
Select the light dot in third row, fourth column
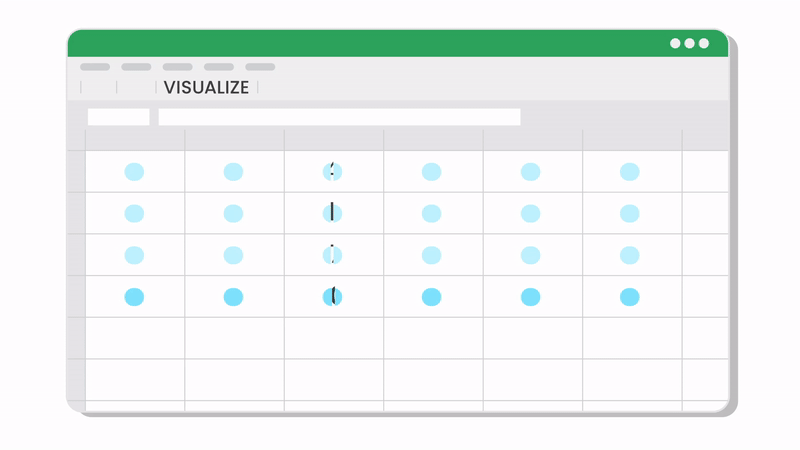(x=432, y=255)
